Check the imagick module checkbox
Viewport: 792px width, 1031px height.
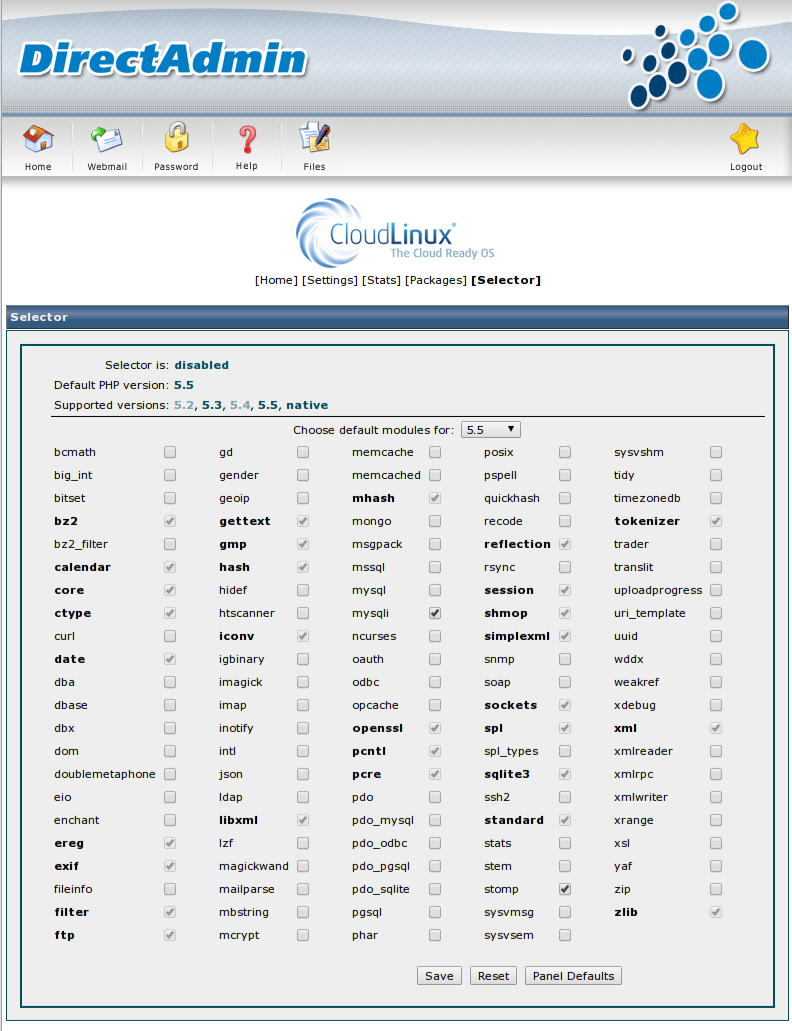(x=303, y=683)
